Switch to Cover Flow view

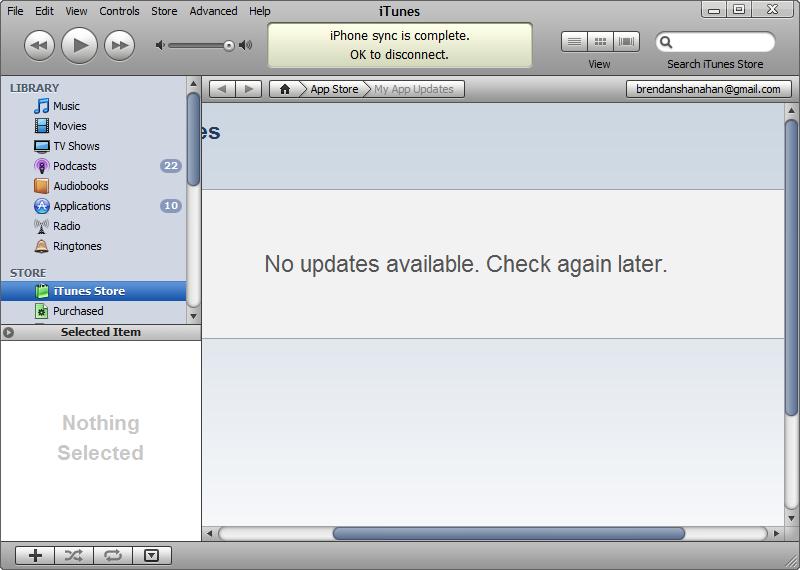coord(627,42)
